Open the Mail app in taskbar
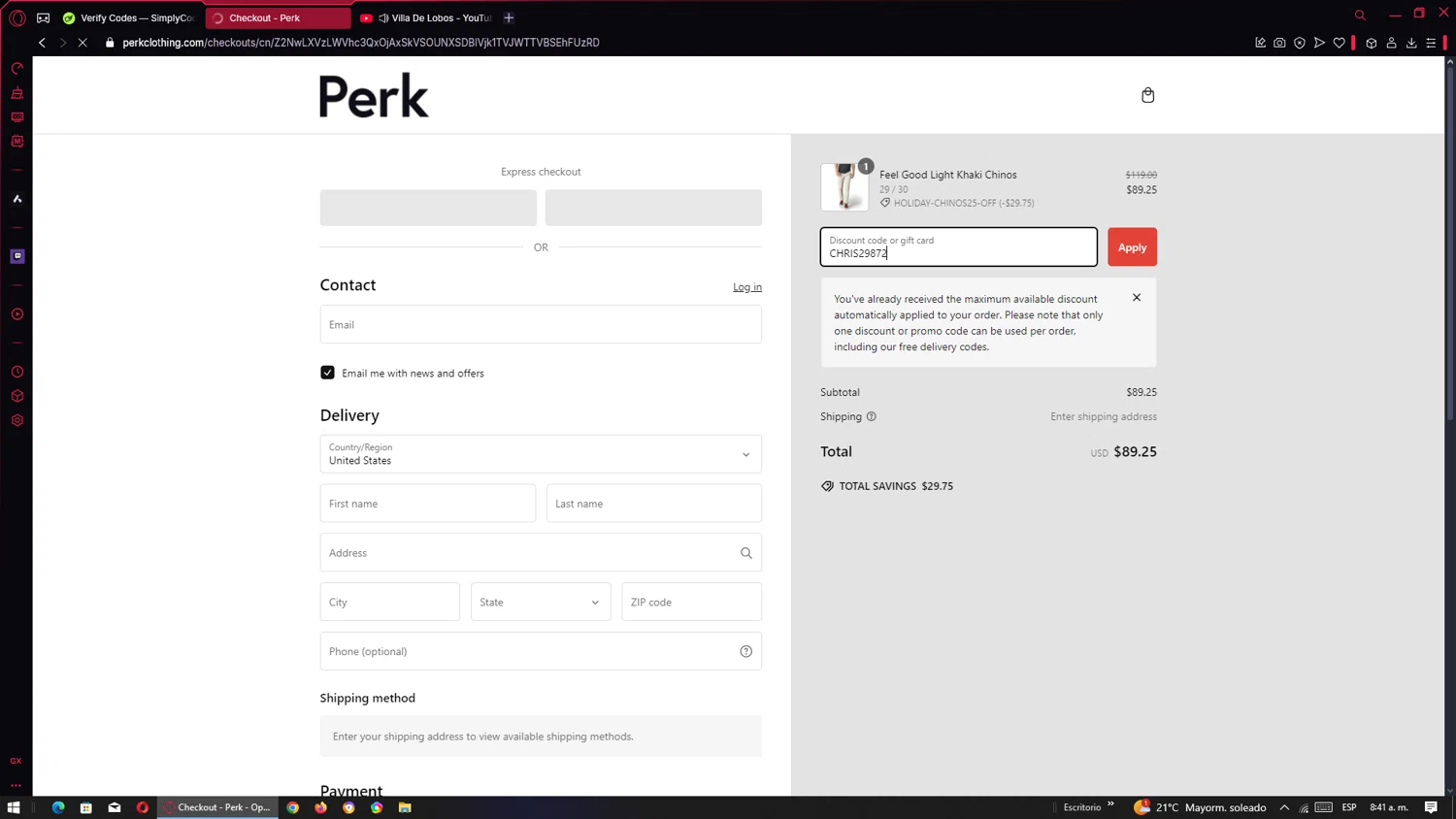This screenshot has width=1456, height=819. [115, 807]
